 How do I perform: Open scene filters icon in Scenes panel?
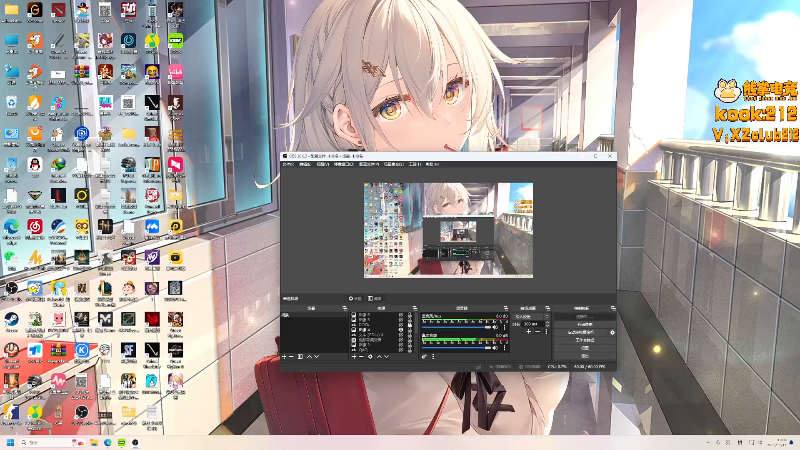coord(301,357)
